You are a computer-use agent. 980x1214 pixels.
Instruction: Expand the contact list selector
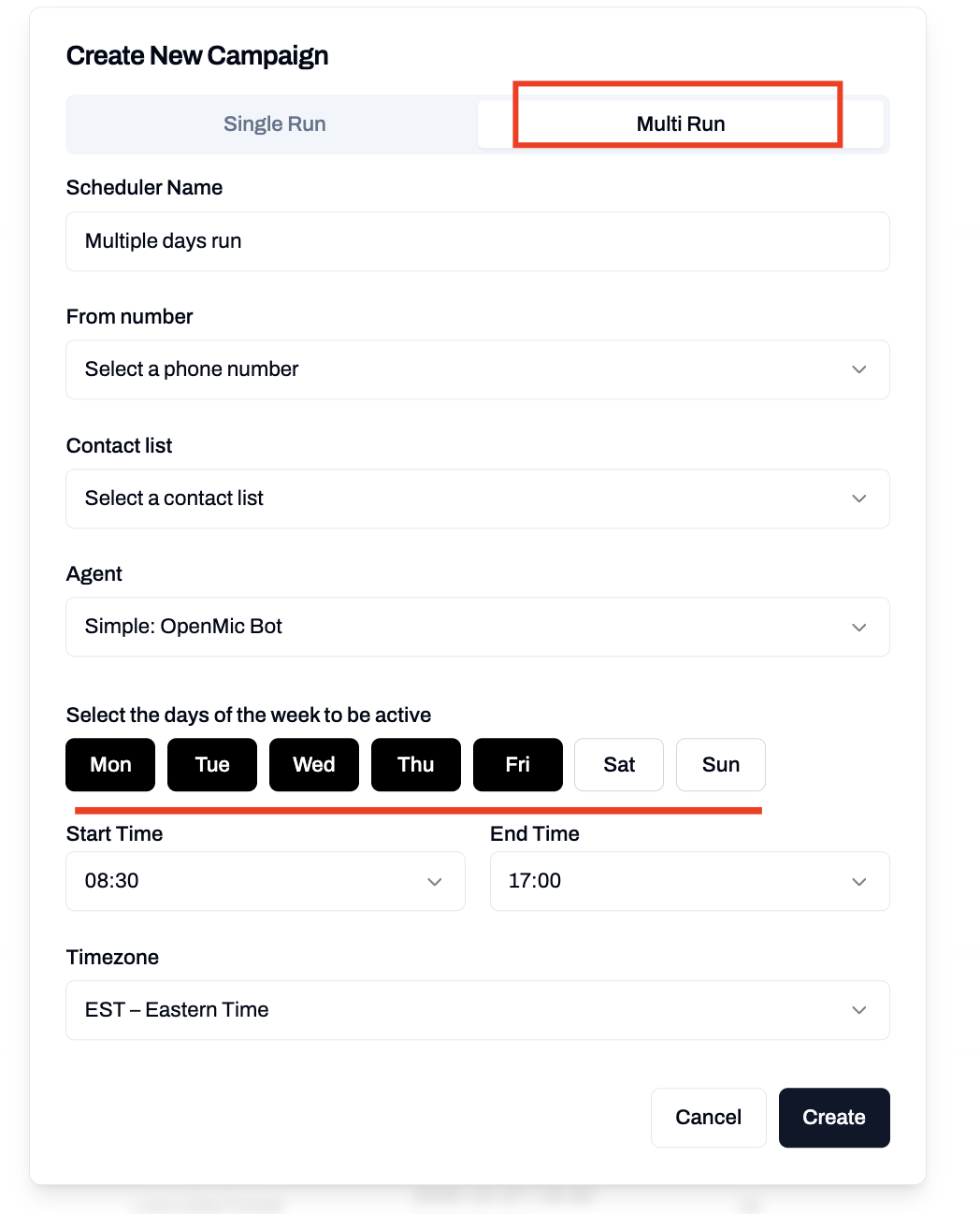pos(477,499)
